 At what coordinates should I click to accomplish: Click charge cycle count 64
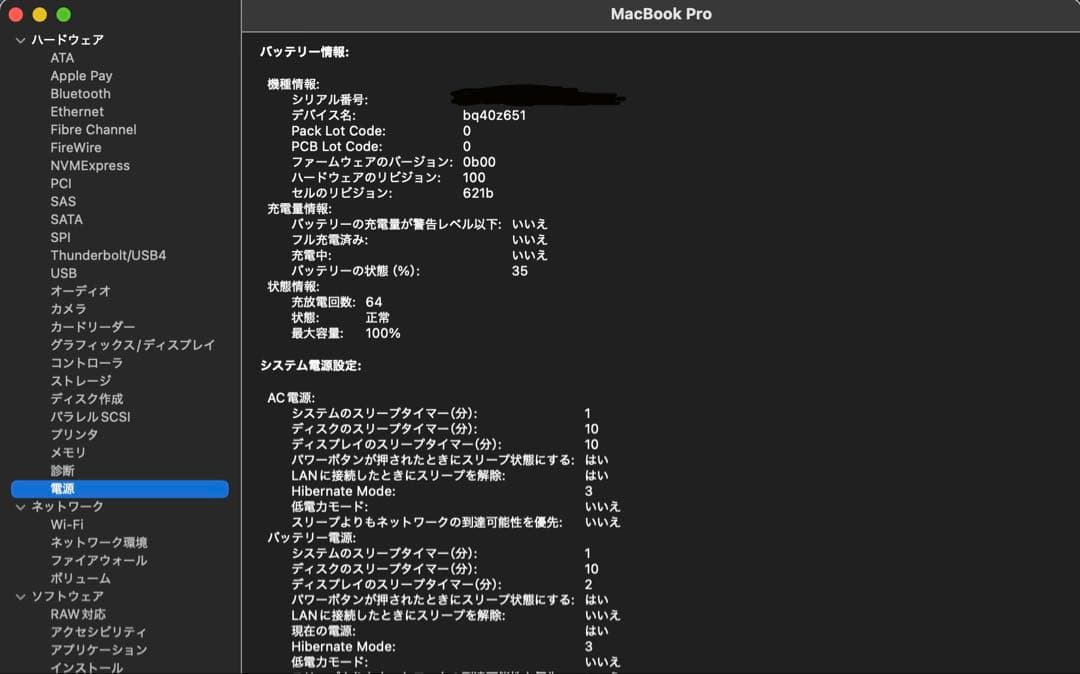(x=373, y=302)
